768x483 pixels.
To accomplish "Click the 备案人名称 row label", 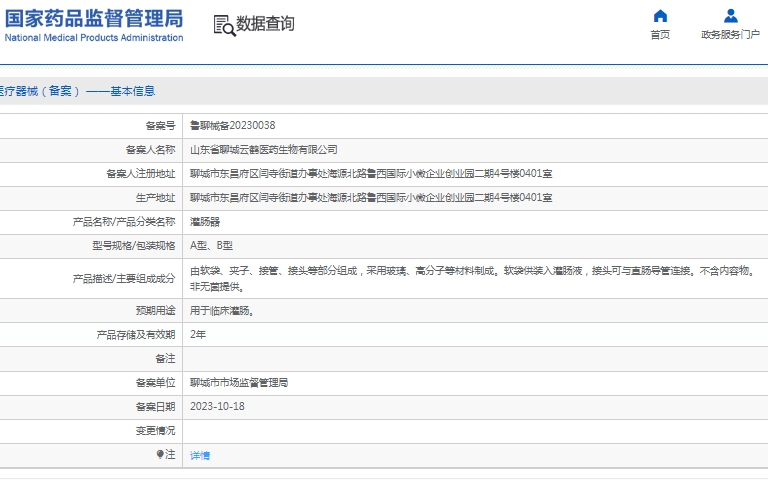I will coord(150,150).
